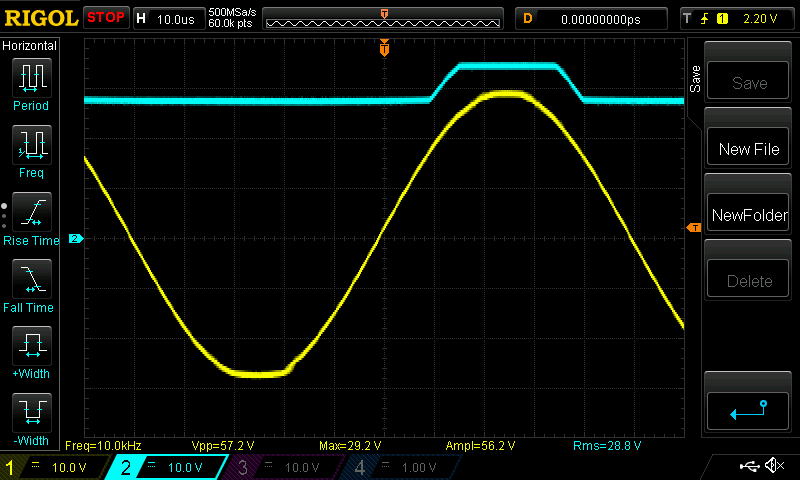Click the USB connection status icon
This screenshot has width=800, height=480.
point(749,466)
